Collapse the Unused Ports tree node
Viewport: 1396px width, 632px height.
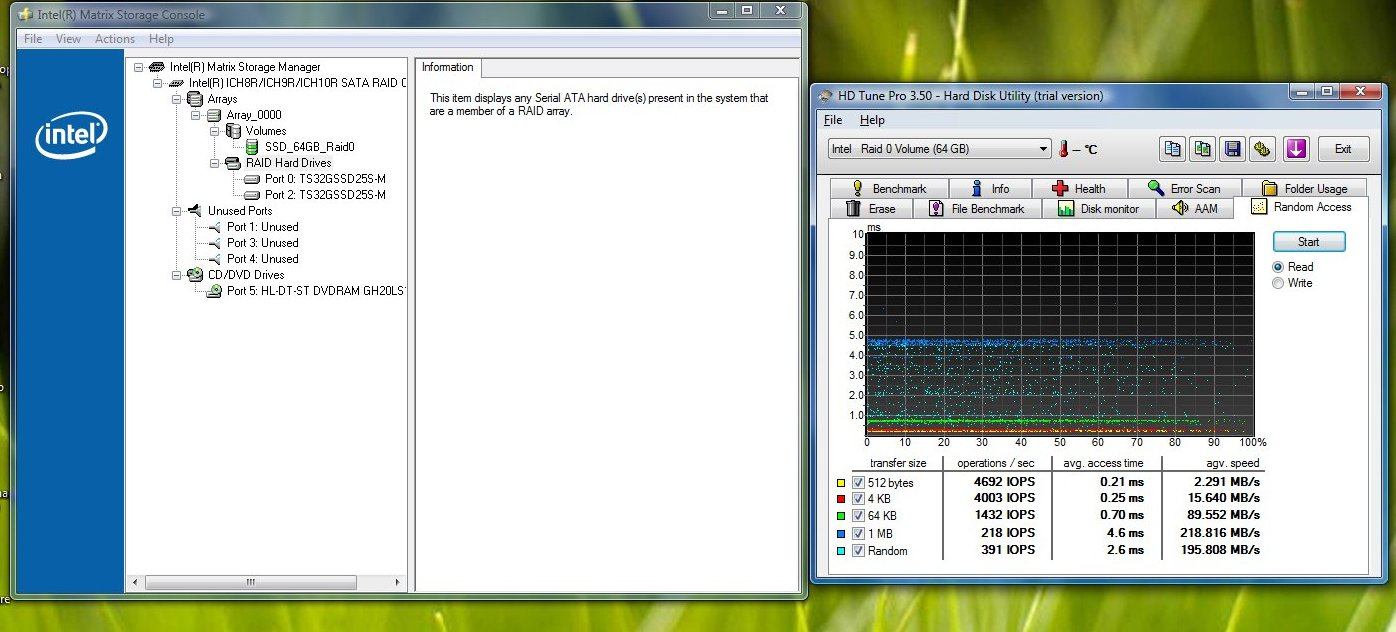point(177,211)
